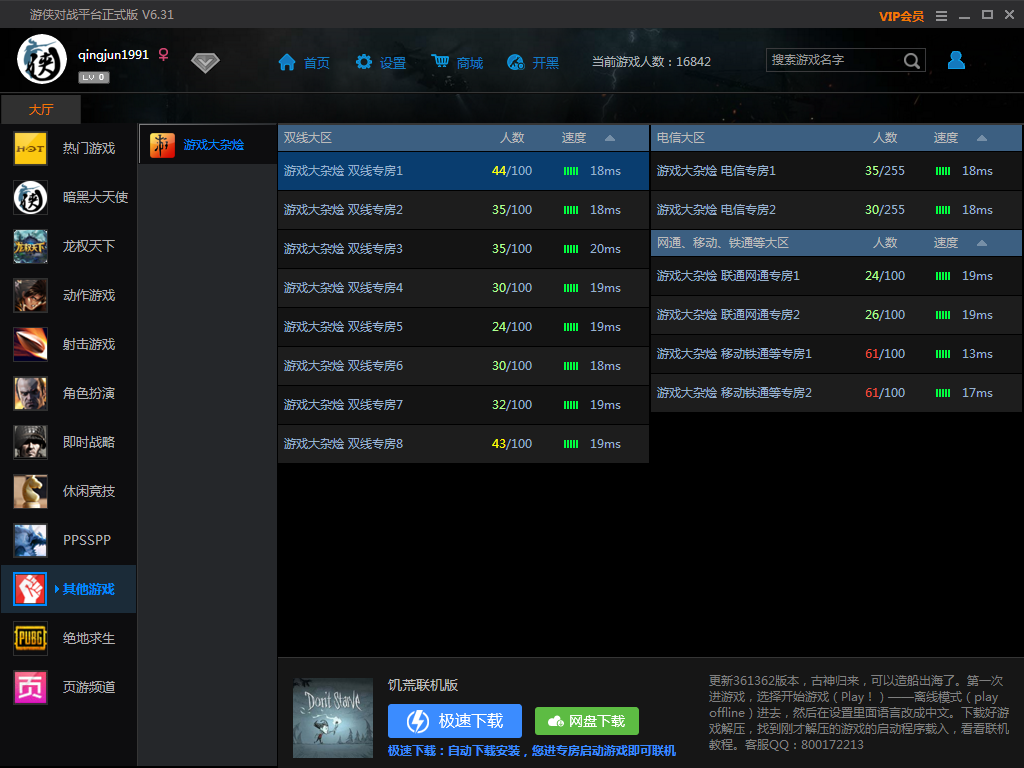Click the female gender symbol icon
The width and height of the screenshot is (1024, 768).
pyautogui.click(x=163, y=54)
